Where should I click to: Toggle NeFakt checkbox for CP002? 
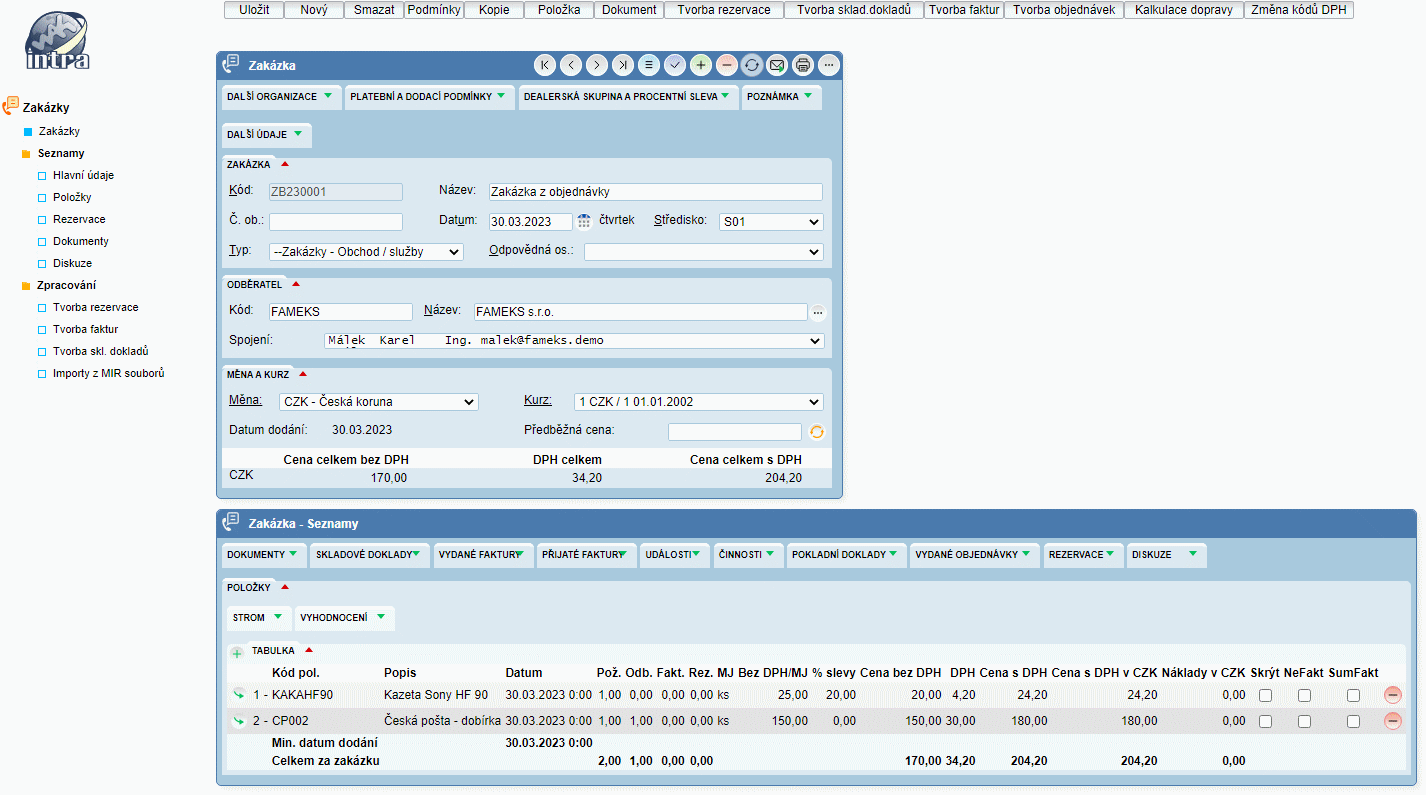[1304, 721]
